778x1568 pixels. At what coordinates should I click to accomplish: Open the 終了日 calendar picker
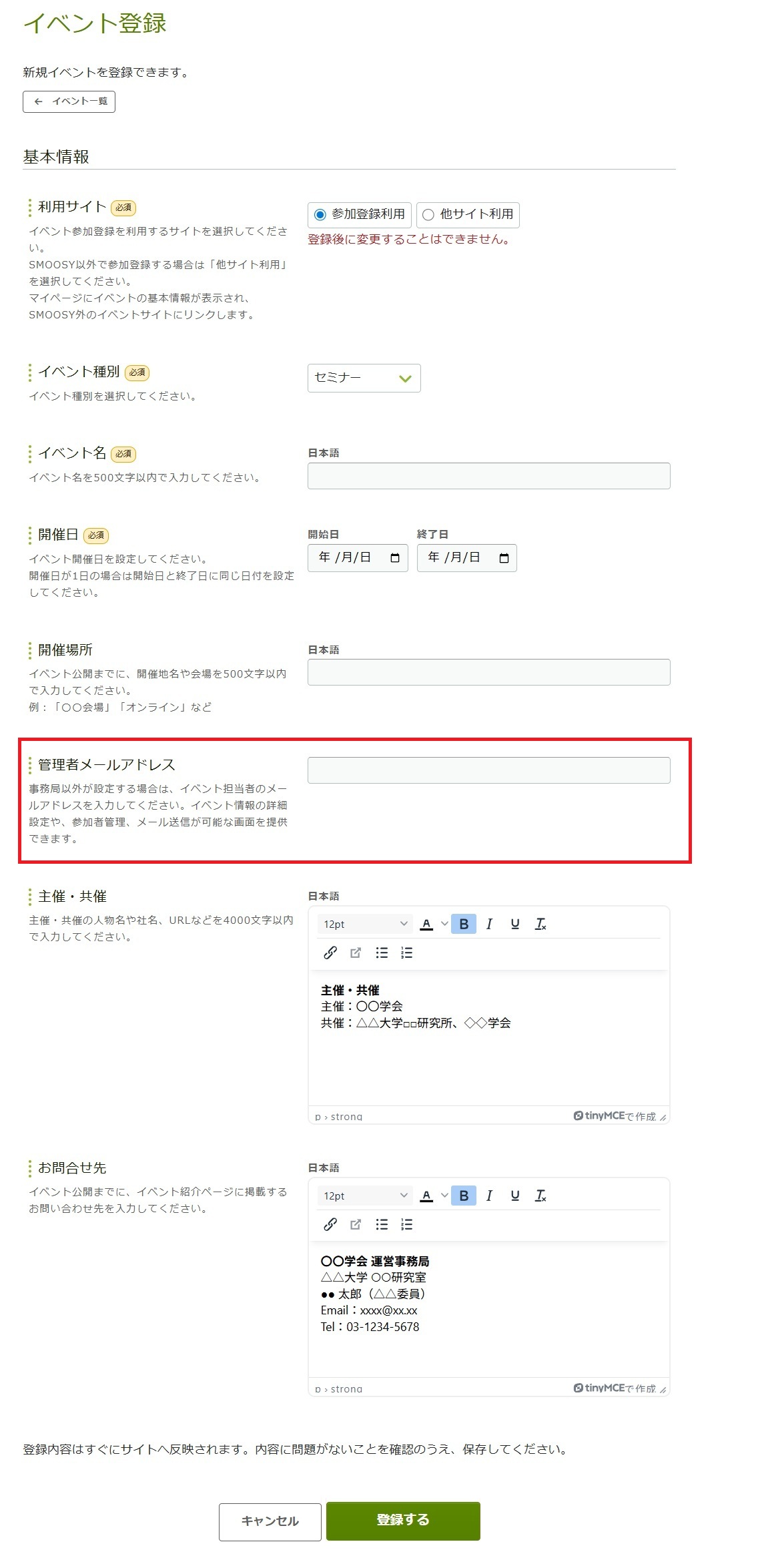click(x=504, y=558)
